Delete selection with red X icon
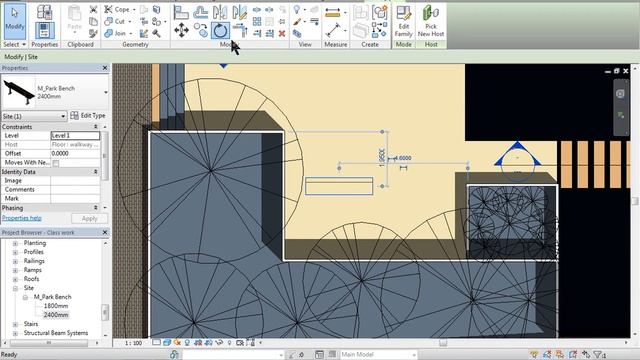640x360 pixels. pyautogui.click(x=282, y=33)
